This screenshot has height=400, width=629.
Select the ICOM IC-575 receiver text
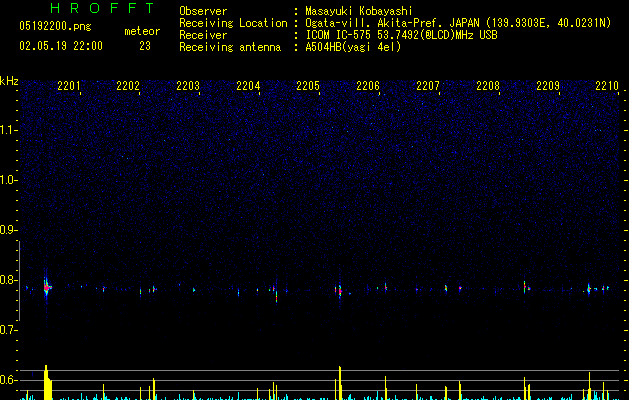[401, 35]
